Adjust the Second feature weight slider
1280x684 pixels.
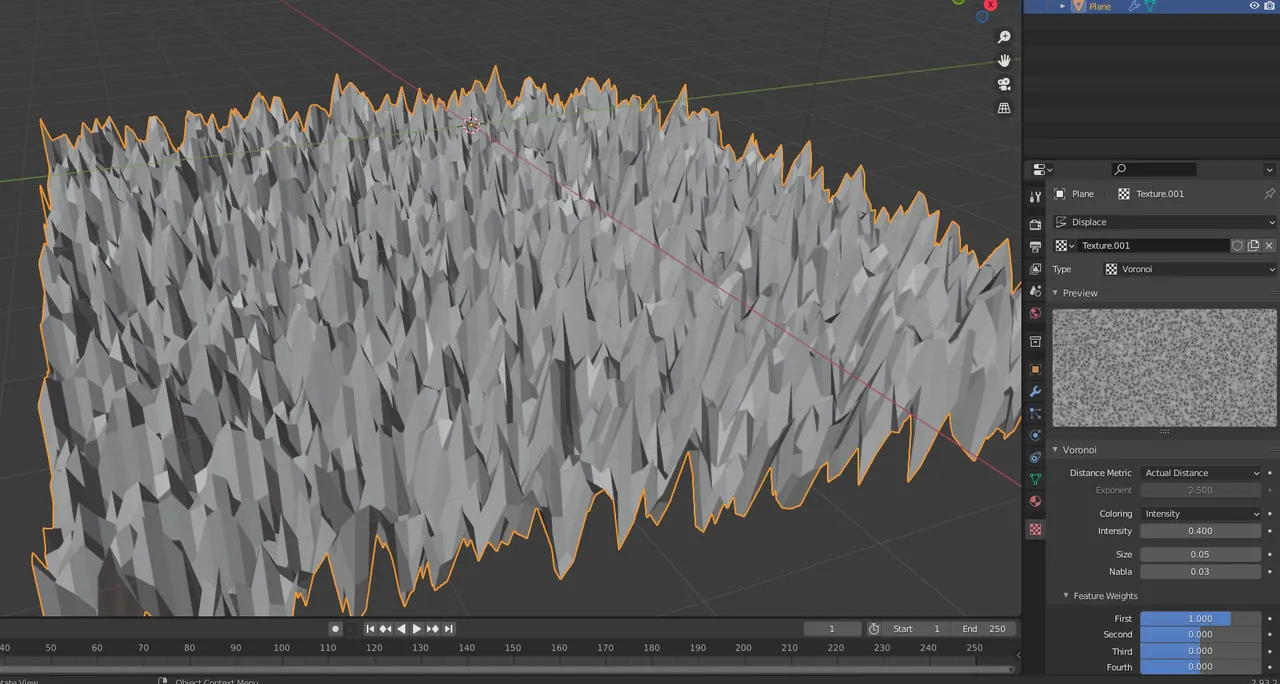click(x=1201, y=634)
